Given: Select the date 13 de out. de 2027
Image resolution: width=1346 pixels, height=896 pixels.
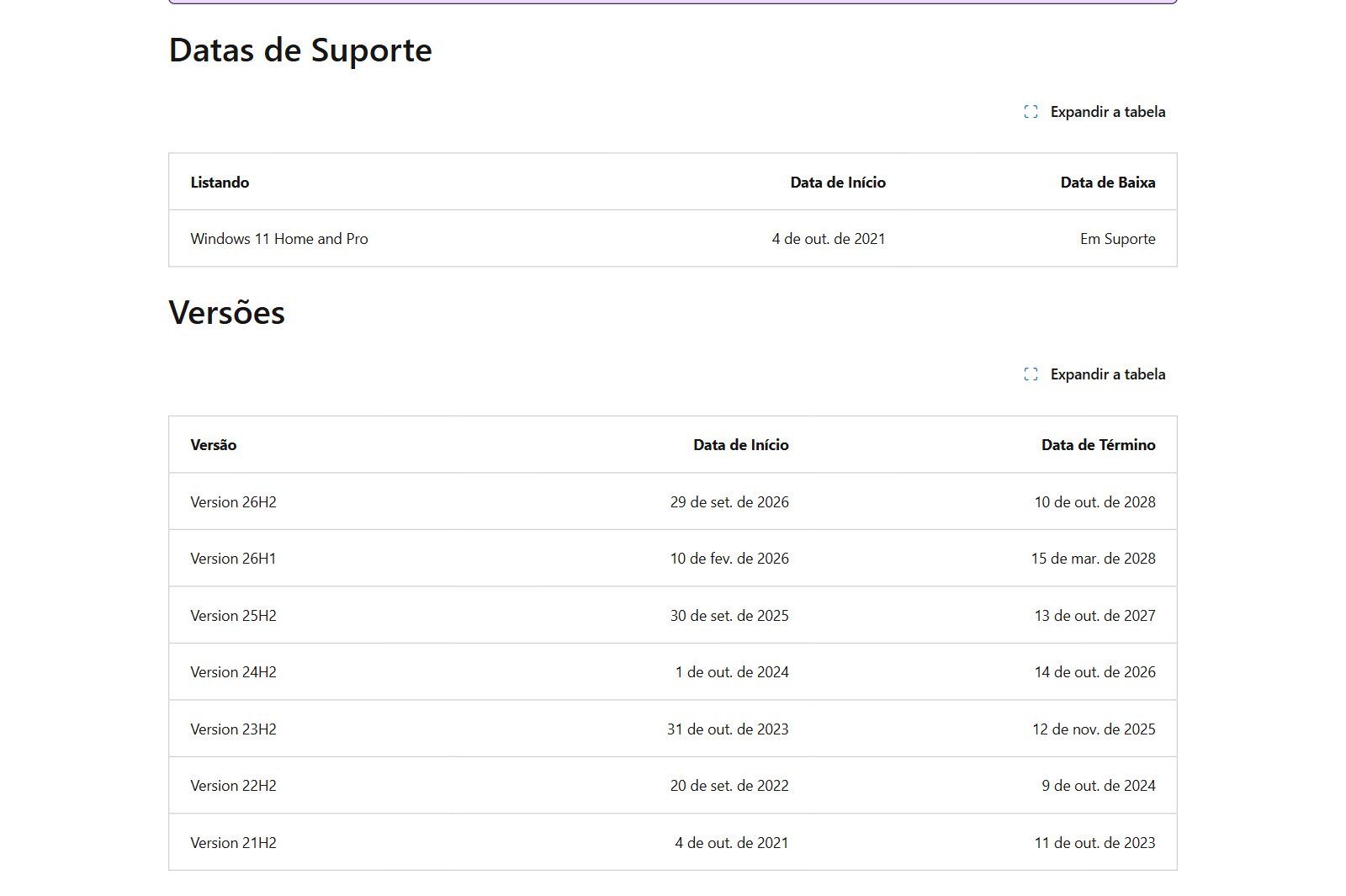Looking at the screenshot, I should (x=1095, y=616).
